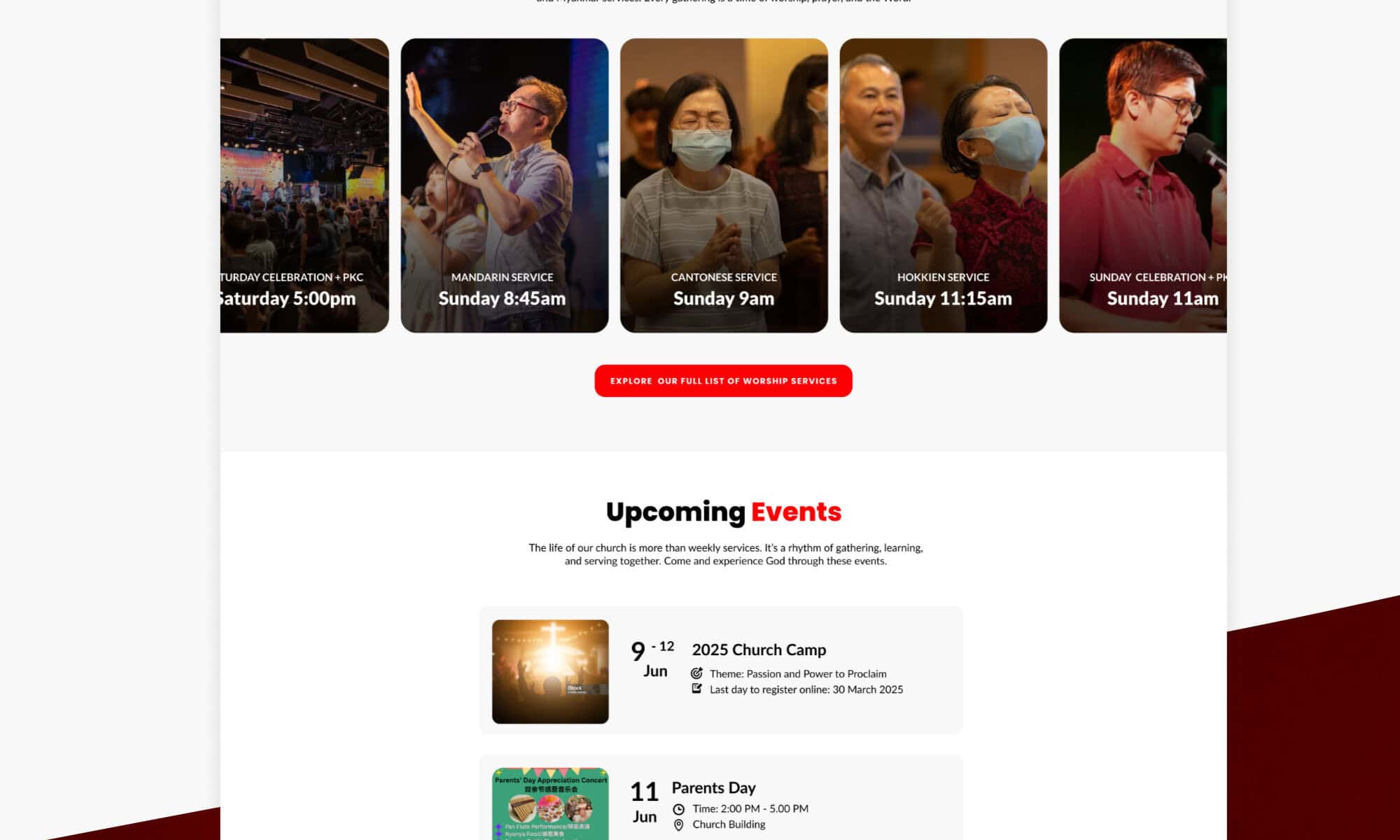Viewport: 1400px width, 840px height.
Task: Click the 2025 Church Camp event title
Action: [759, 650]
